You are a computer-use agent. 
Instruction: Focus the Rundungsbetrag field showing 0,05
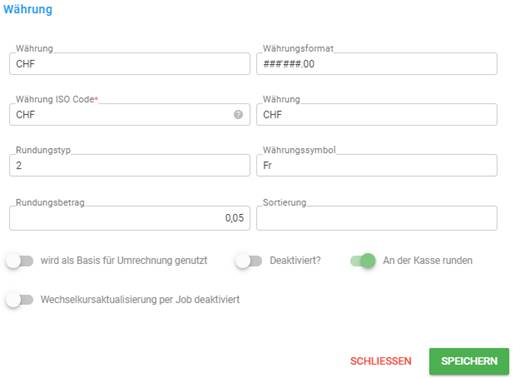click(x=130, y=218)
